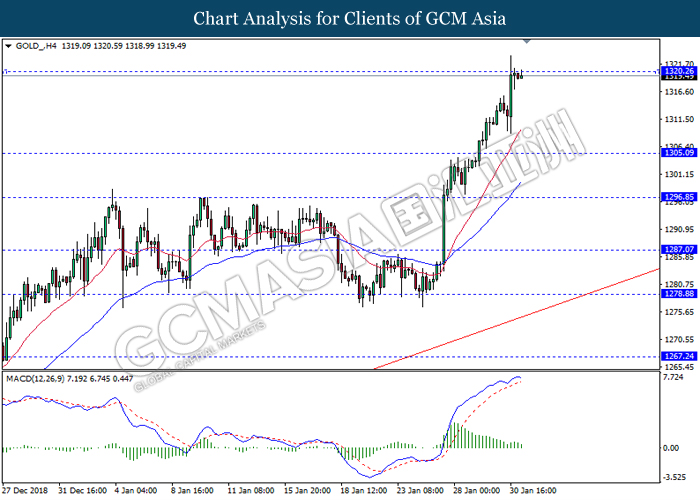This screenshot has height=500, width=700.
Task: Select the 1296.85 price level label
Action: tap(679, 197)
